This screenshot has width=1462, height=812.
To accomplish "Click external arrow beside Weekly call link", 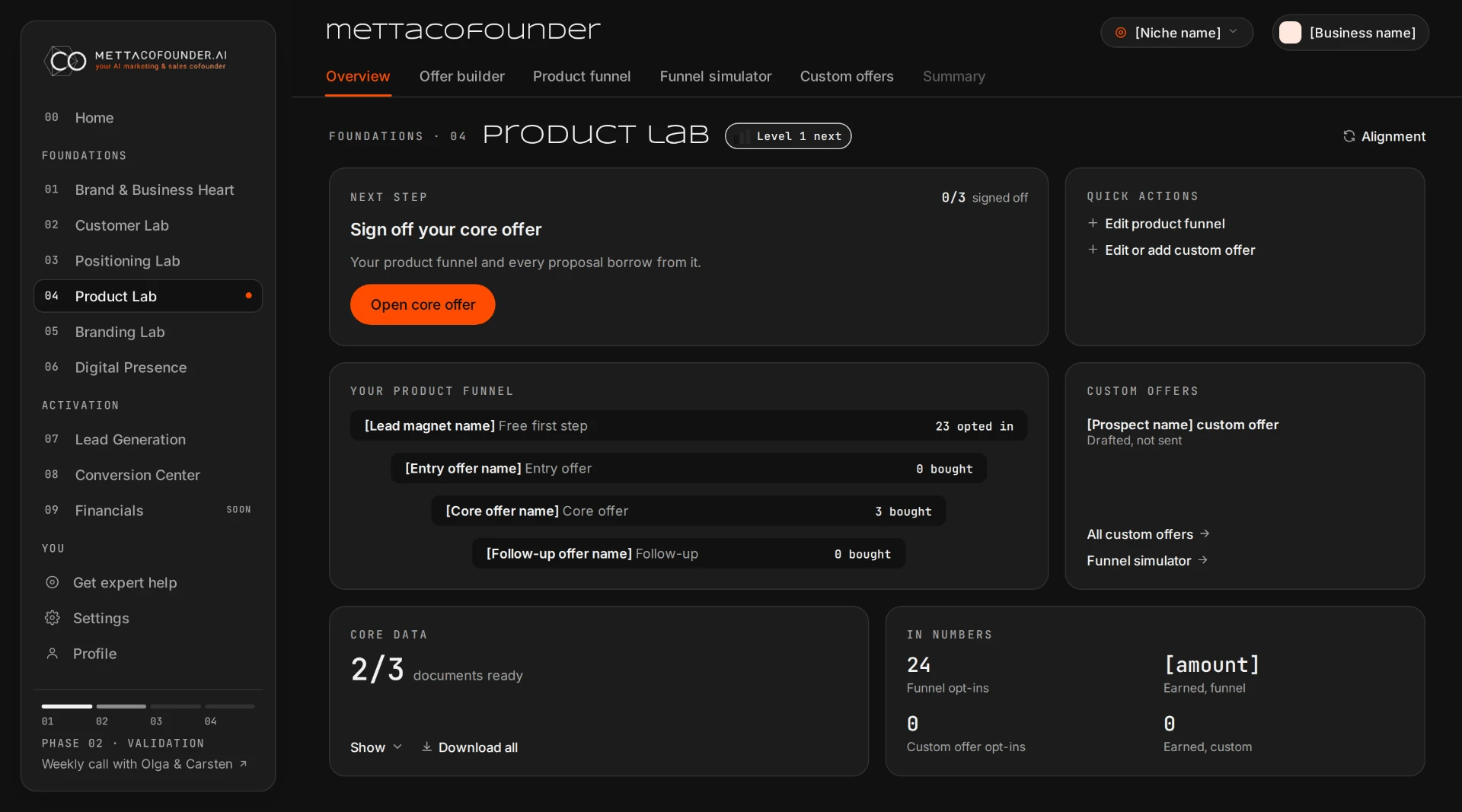I will [243, 764].
